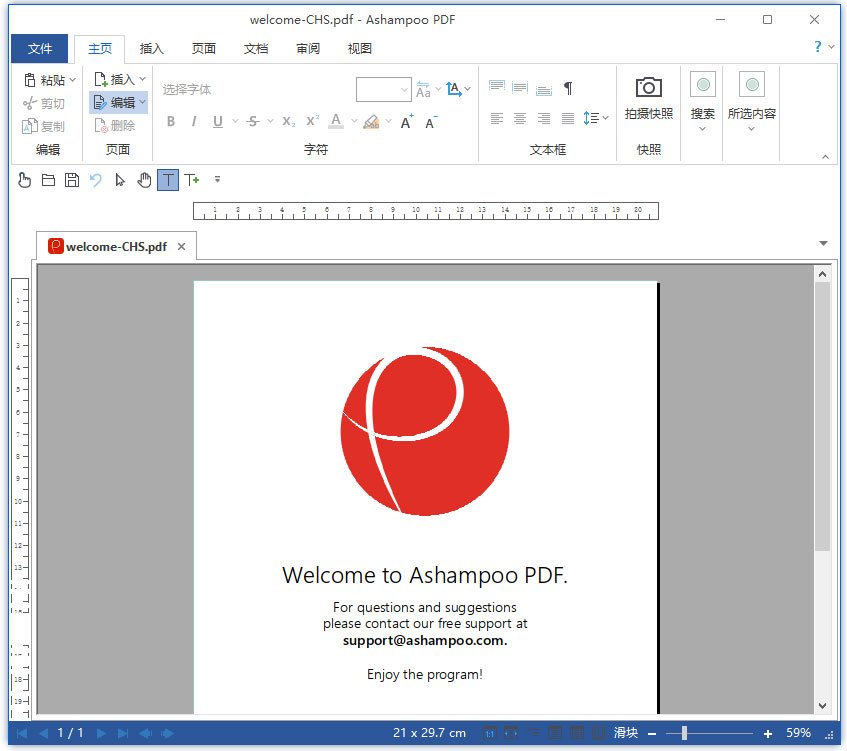The image size is (847, 751).
Task: Click the zoom slider handle
Action: (684, 733)
